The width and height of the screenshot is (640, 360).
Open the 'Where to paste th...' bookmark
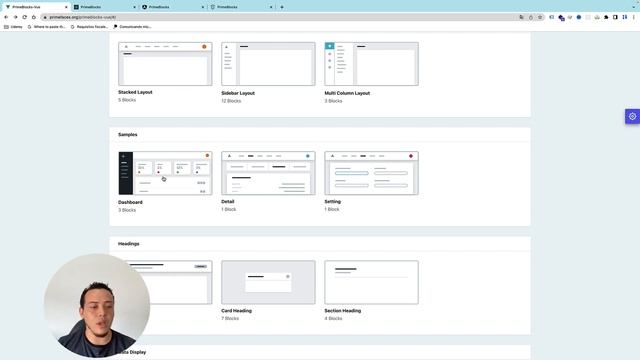(46, 27)
